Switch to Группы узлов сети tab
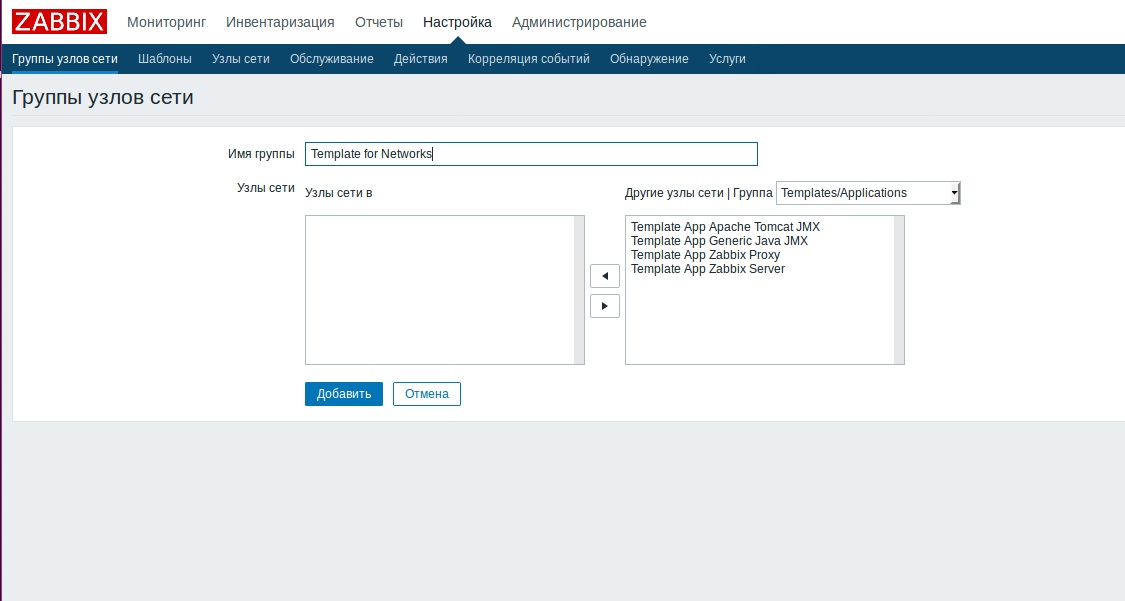Screen dimensions: 1125x601 [x=65, y=59]
